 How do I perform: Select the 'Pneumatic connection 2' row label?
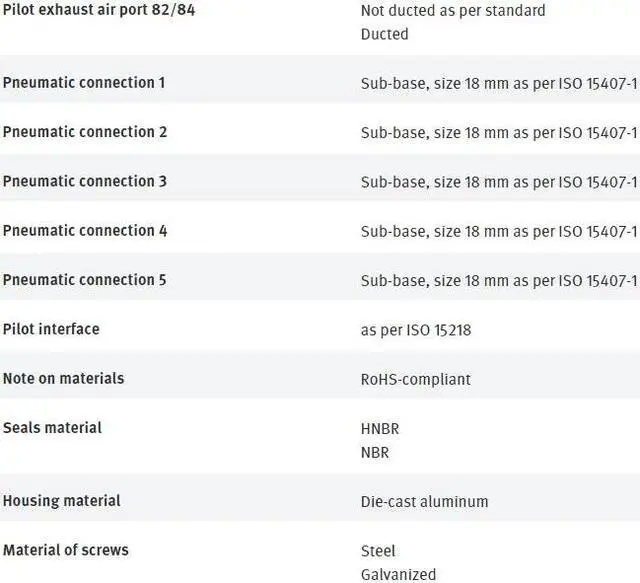click(84, 132)
